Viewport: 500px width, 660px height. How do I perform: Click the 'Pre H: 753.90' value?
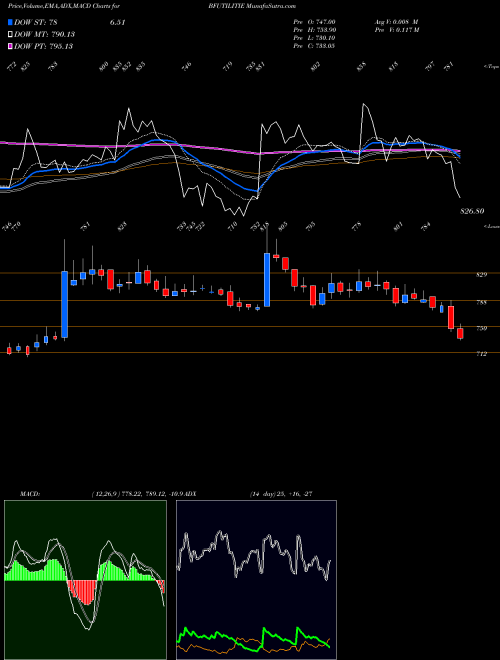click(x=314, y=30)
